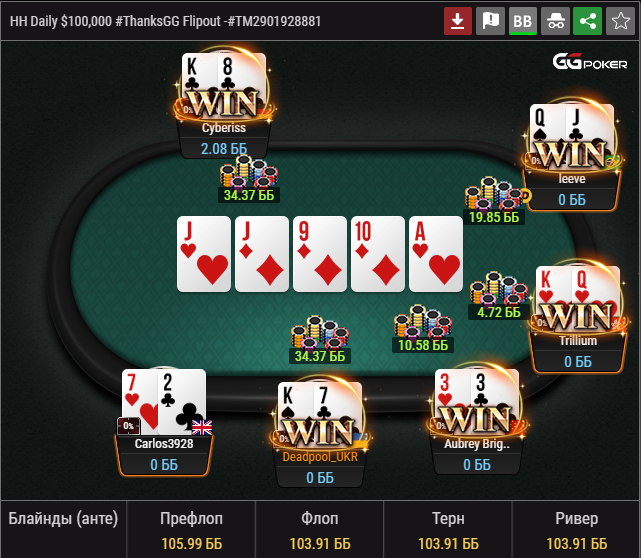Select the Префлоп street tab
The height and width of the screenshot is (558, 641).
(x=191, y=530)
